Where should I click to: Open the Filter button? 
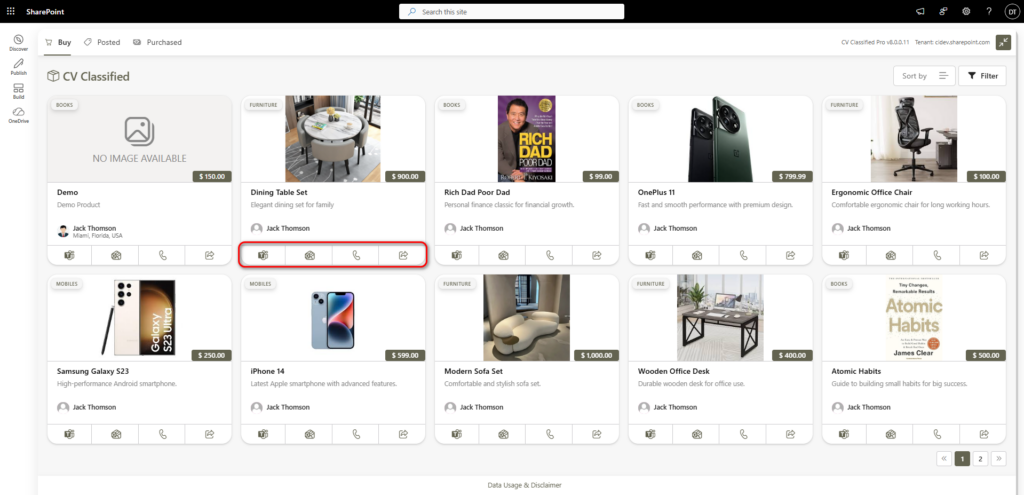coord(982,76)
